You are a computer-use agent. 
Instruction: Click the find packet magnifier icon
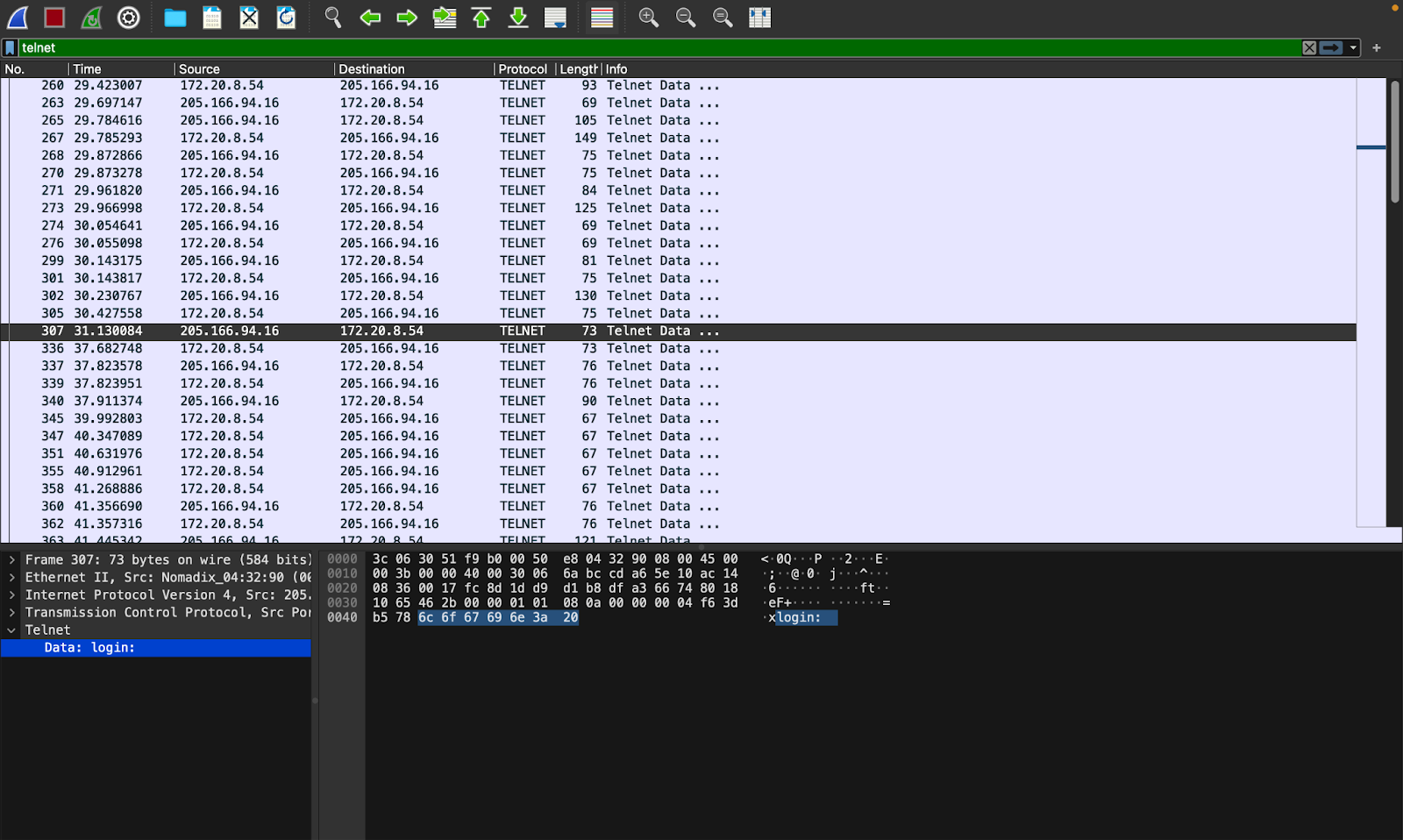pyautogui.click(x=333, y=18)
